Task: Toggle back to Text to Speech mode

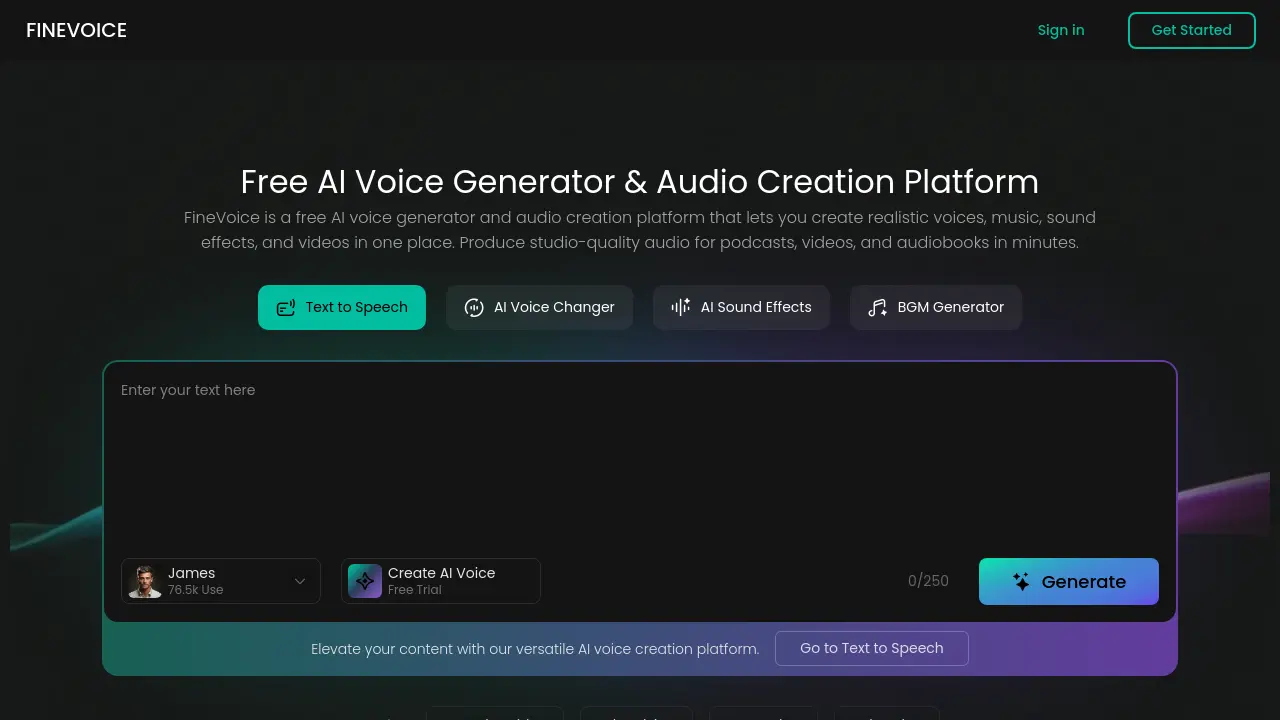Action: 341,307
